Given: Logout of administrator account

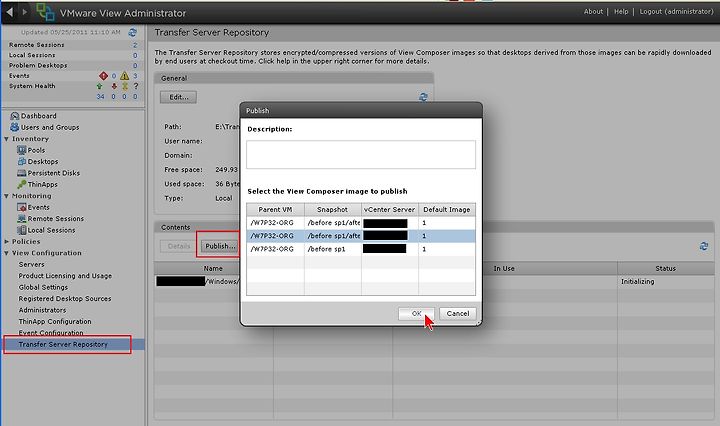Looking at the screenshot, I should coord(676,11).
